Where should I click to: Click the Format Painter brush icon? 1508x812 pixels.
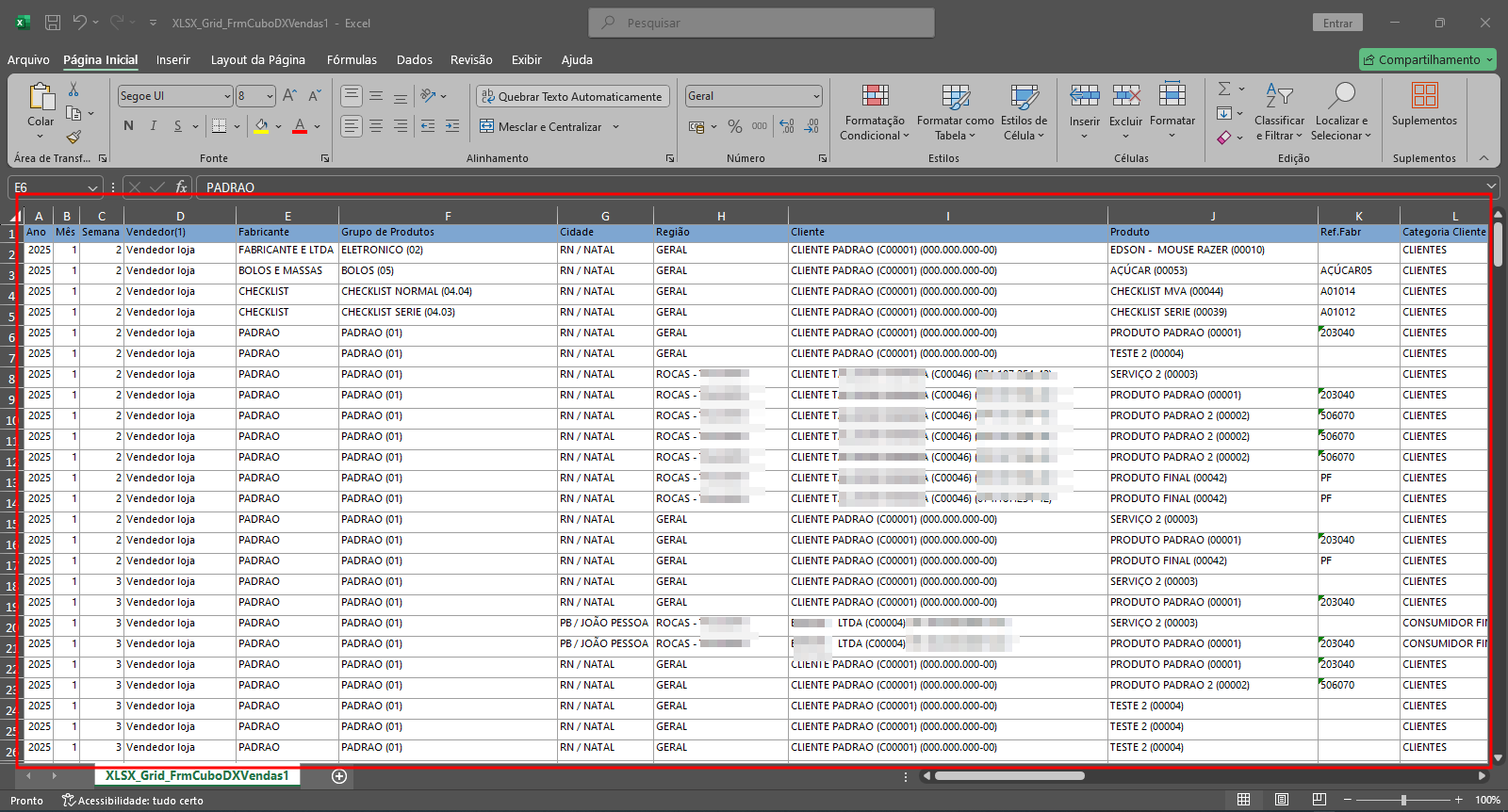point(74,138)
